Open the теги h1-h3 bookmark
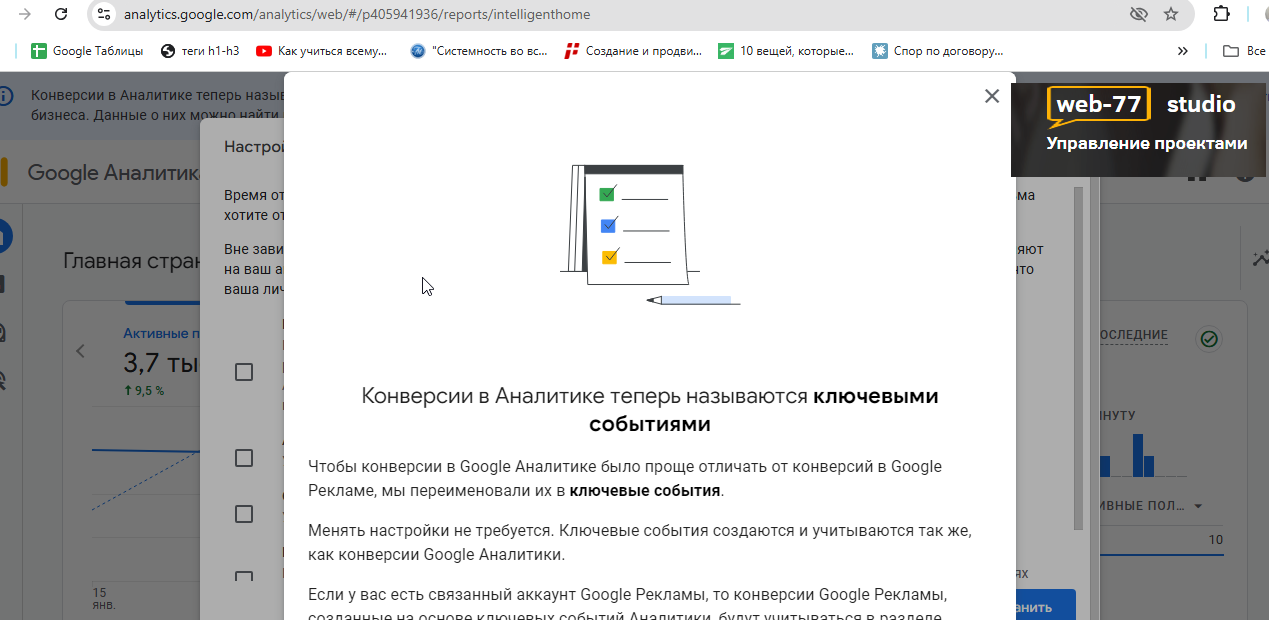This screenshot has height=620, width=1269. [x=200, y=50]
